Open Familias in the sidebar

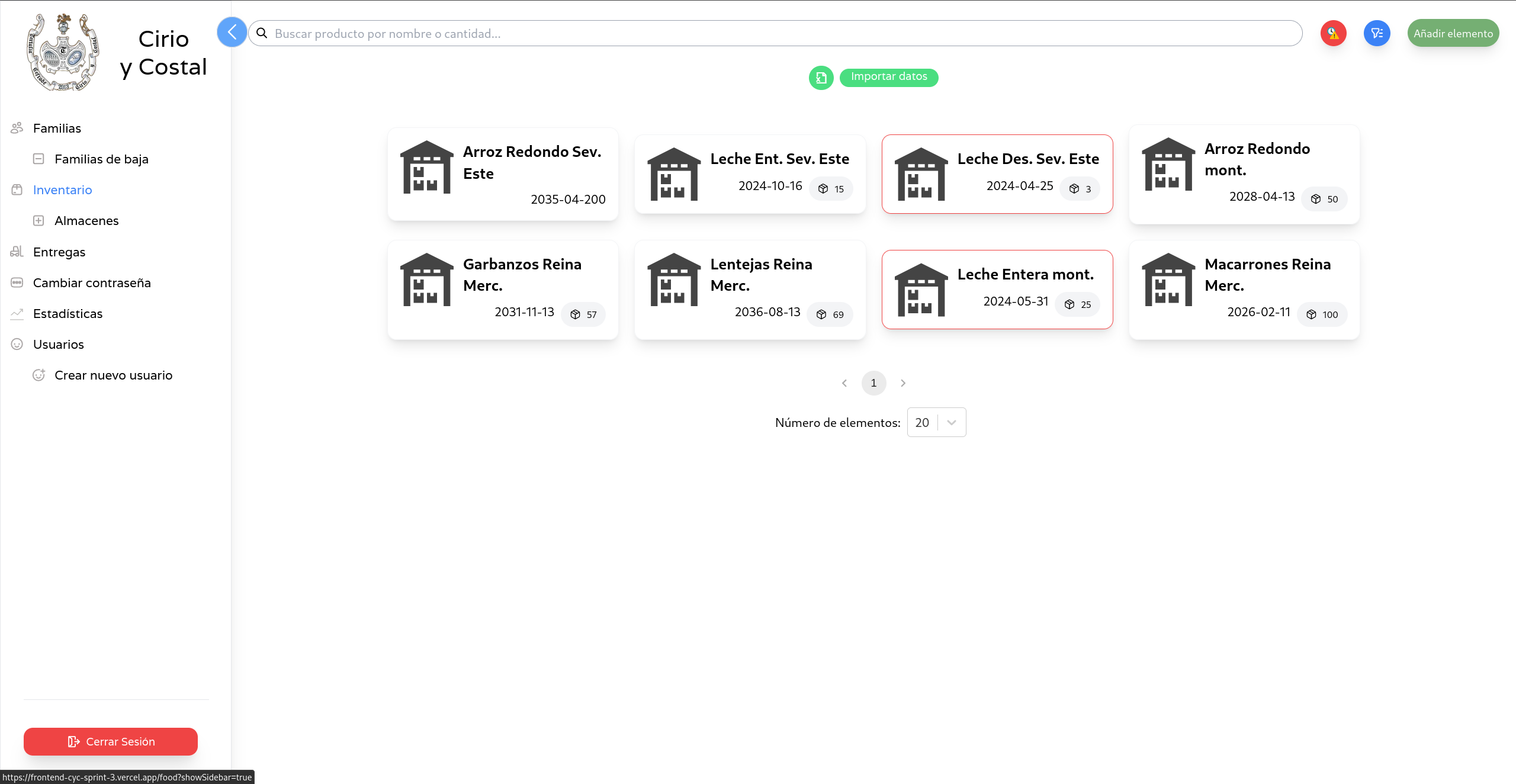tap(57, 128)
